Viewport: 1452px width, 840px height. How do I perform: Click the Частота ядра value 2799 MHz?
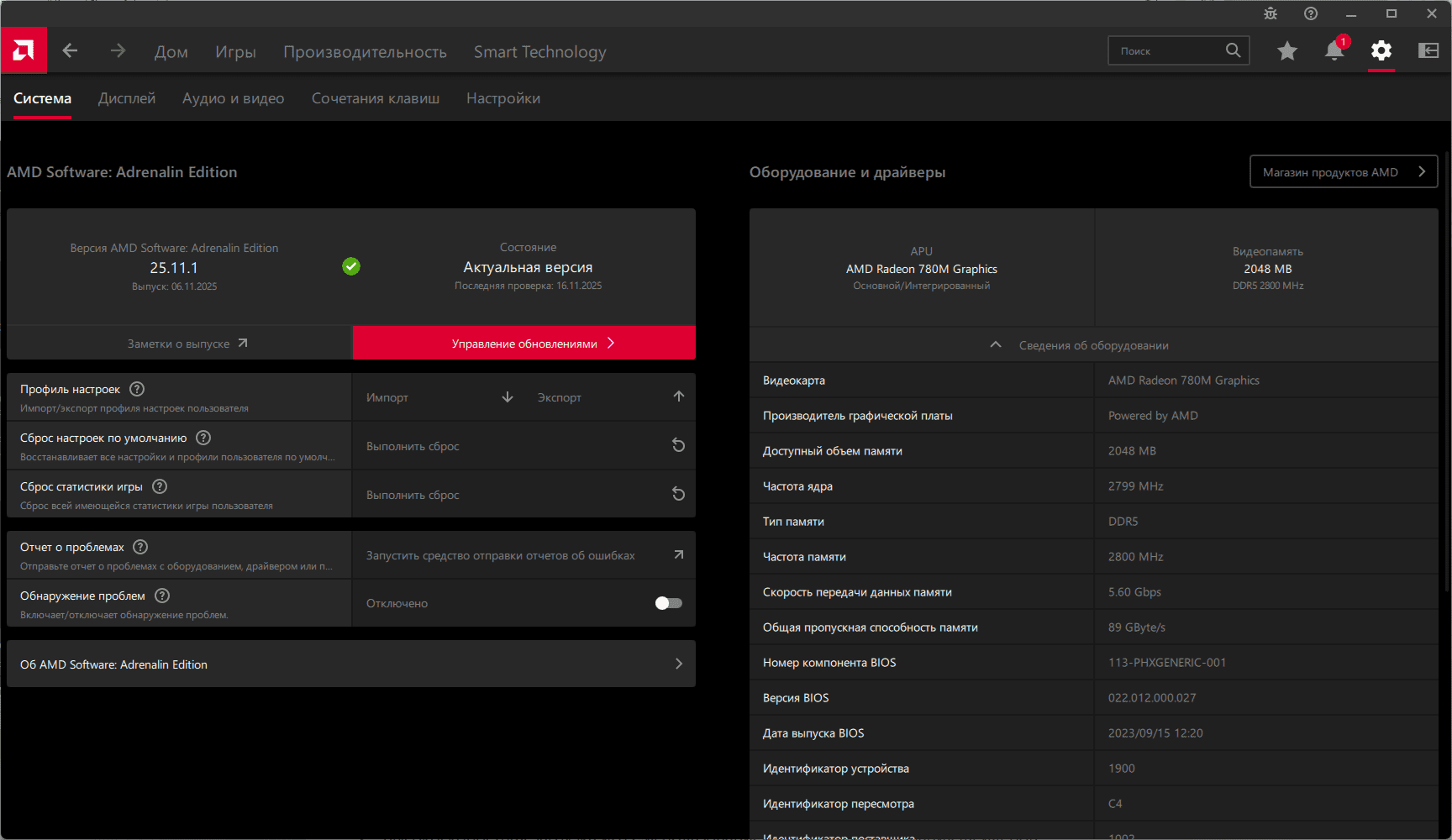pyautogui.click(x=1136, y=486)
